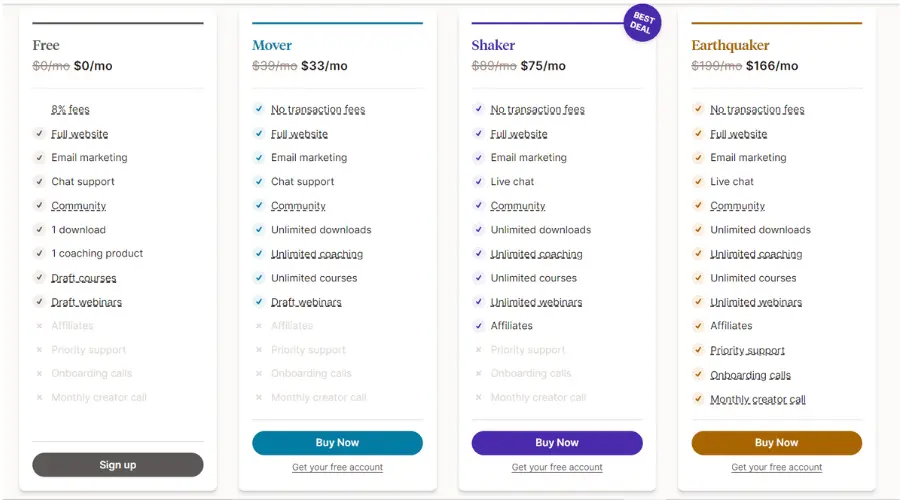Click Buy Now under Earthquaker plan
Image resolution: width=900 pixels, height=500 pixels.
tap(777, 443)
